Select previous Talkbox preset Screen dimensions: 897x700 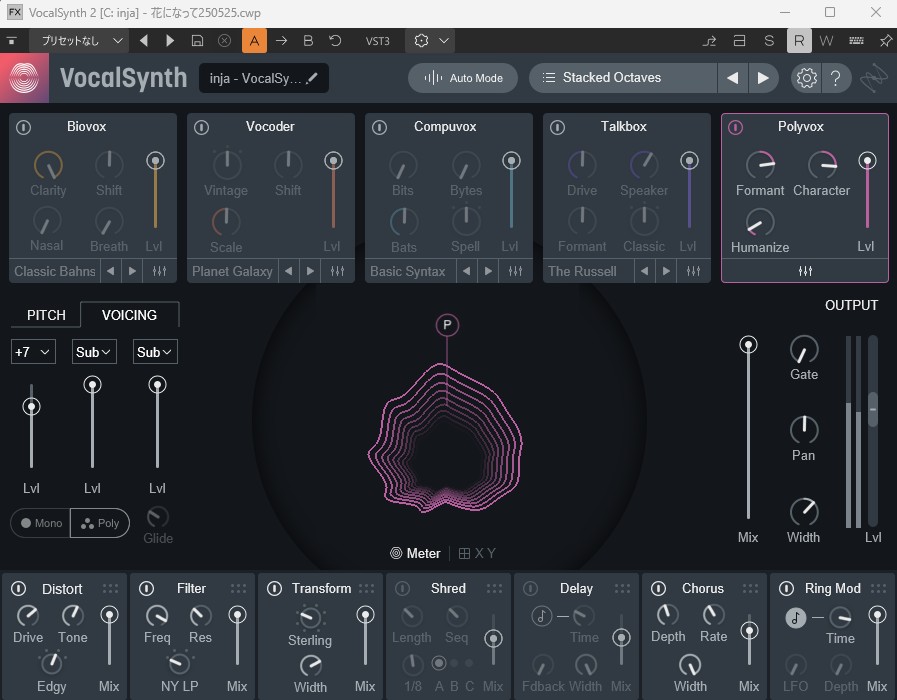click(x=645, y=271)
